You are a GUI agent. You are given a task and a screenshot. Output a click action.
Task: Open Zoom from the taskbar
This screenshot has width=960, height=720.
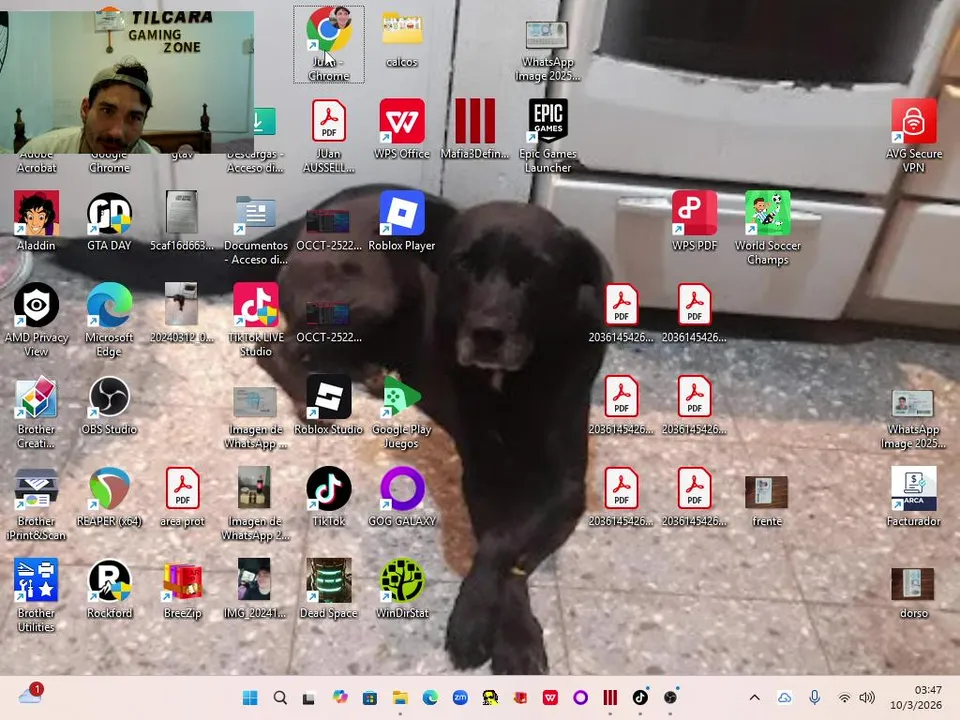(460, 697)
